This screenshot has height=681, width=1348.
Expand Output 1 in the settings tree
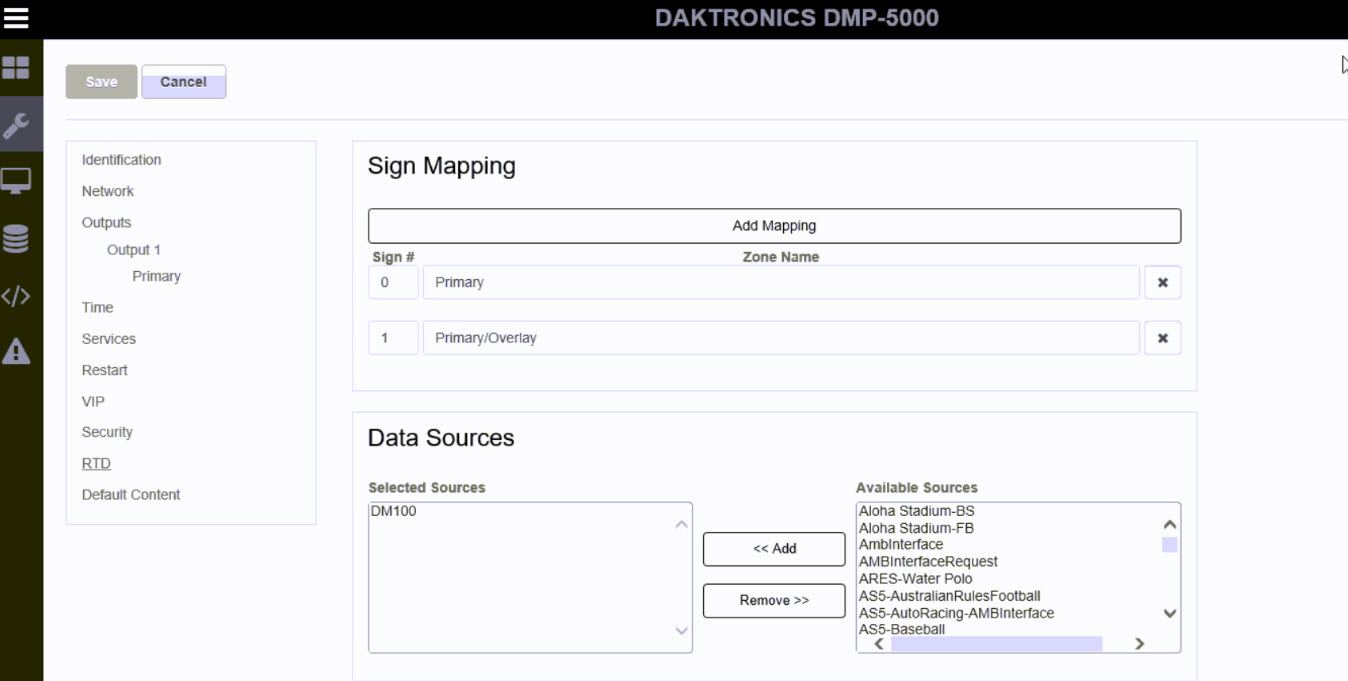pyautogui.click(x=134, y=250)
